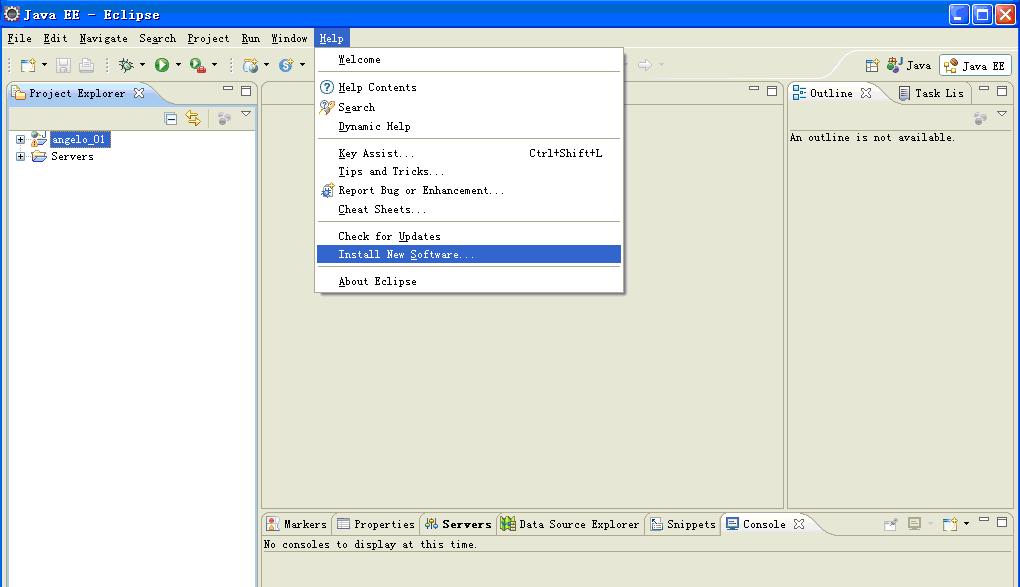Open the Window menu

click(289, 38)
